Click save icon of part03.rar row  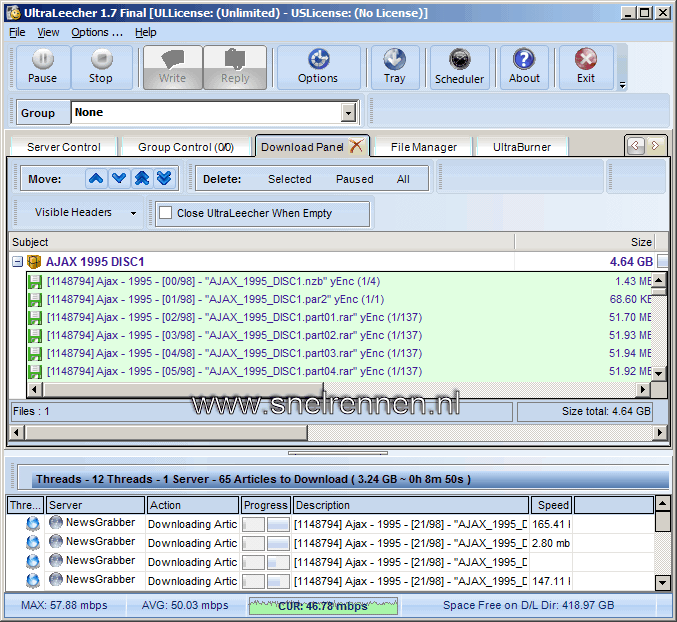[x=35, y=354]
